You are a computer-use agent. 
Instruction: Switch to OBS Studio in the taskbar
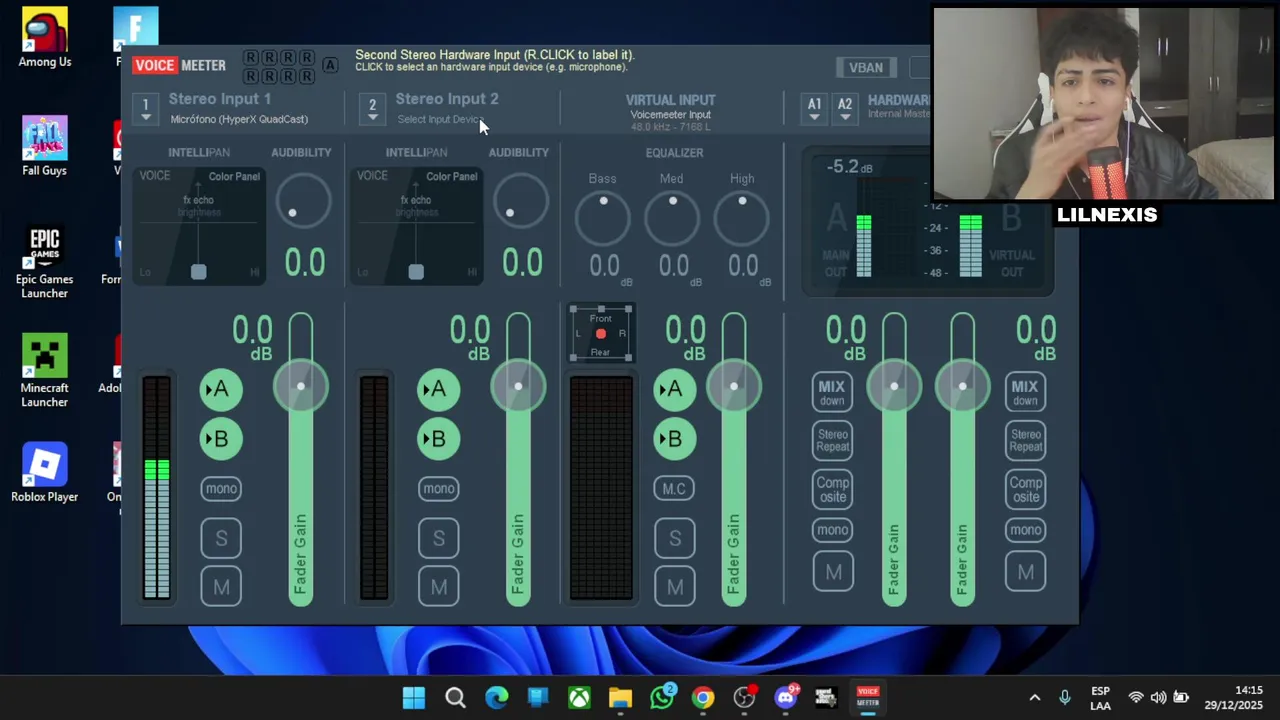pos(744,697)
